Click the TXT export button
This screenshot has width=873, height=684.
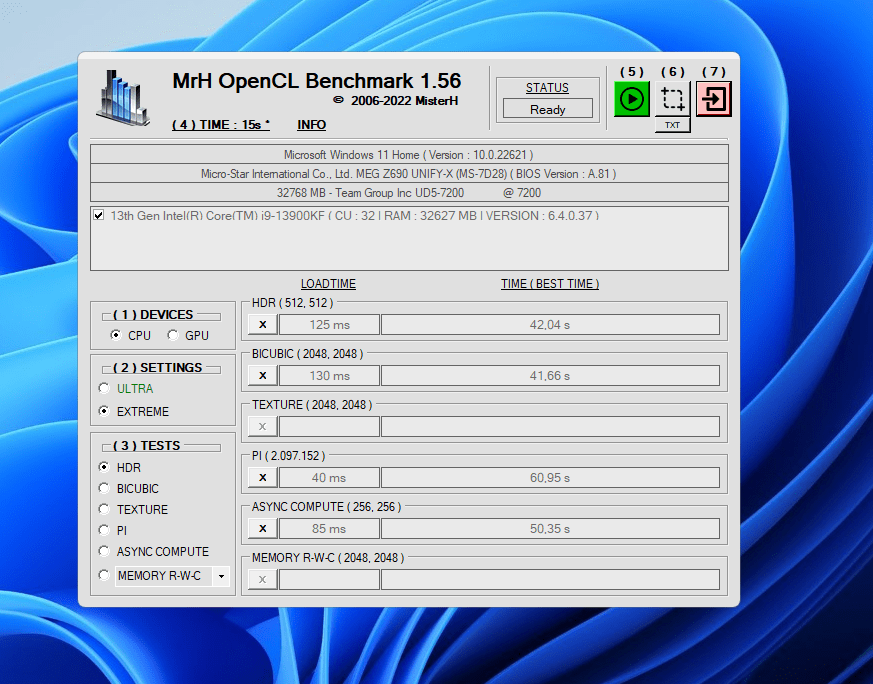pos(673,125)
